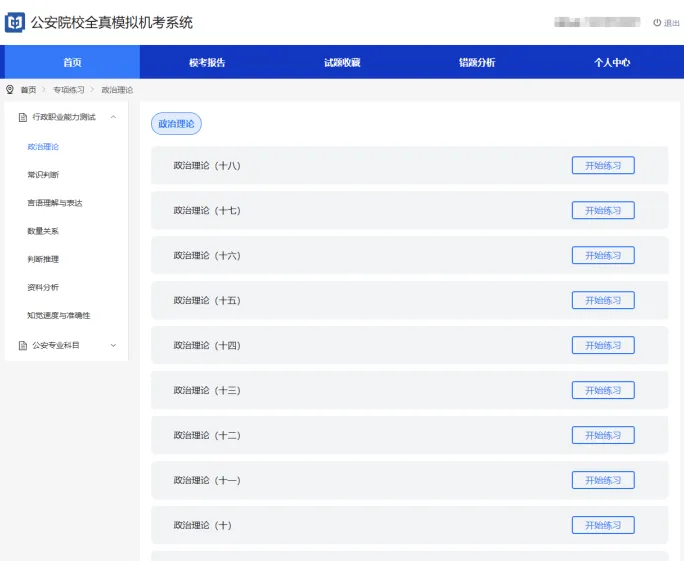This screenshot has width=684, height=561.
Task: Start practice for 政治理论（十五）
Action: [x=603, y=300]
